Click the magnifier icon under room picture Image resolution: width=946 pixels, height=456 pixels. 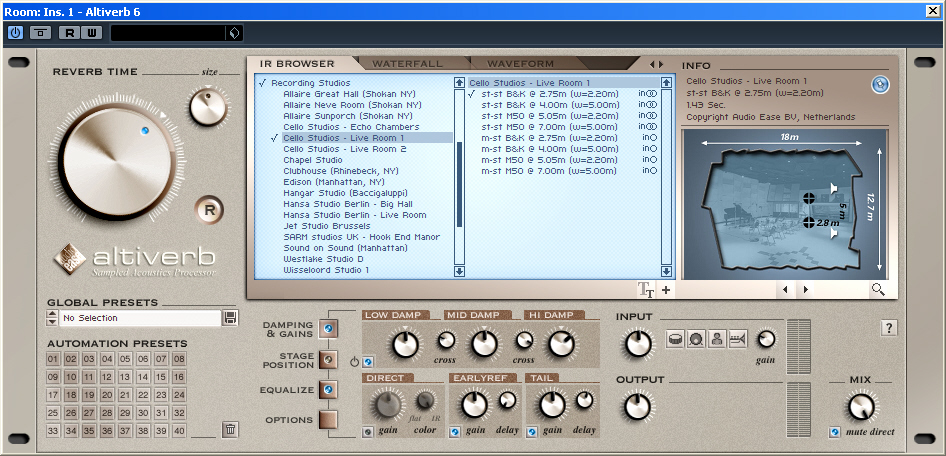[878, 290]
